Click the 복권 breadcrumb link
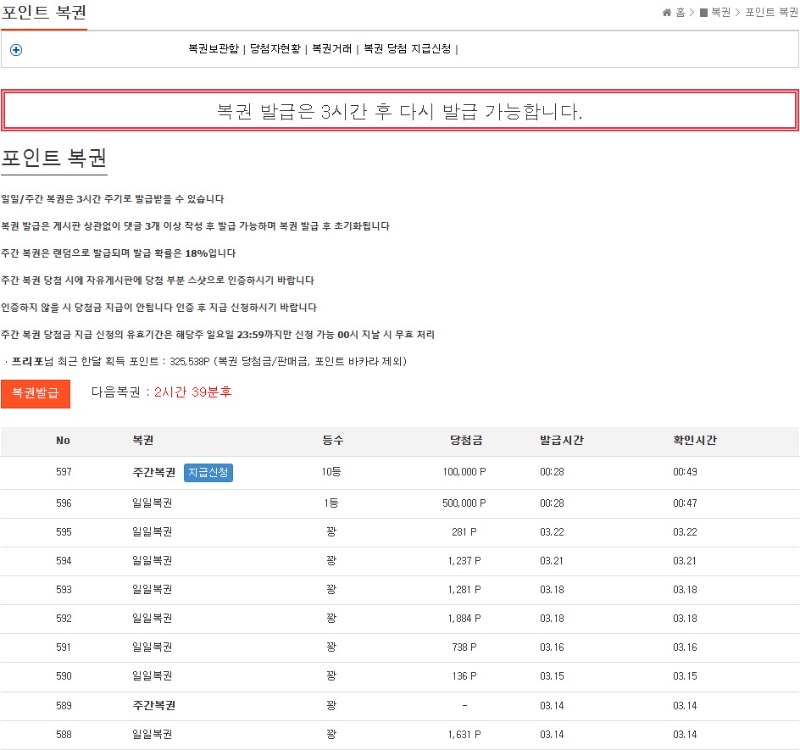Screen dimensions: 800x750 [x=720, y=12]
